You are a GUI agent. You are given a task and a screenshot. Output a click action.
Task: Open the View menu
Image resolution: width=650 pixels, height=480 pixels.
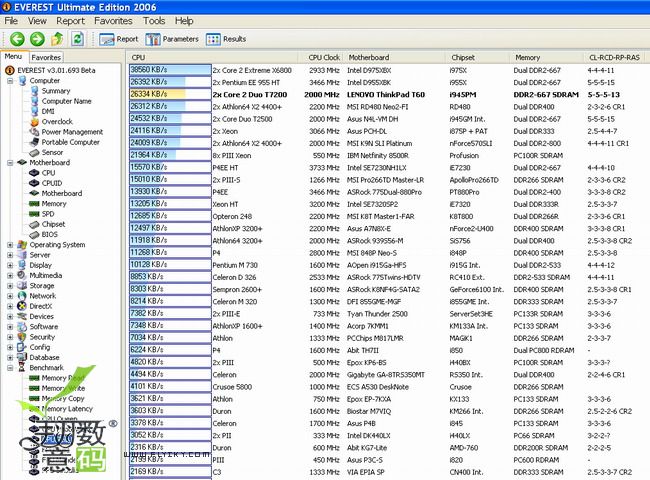click(37, 21)
